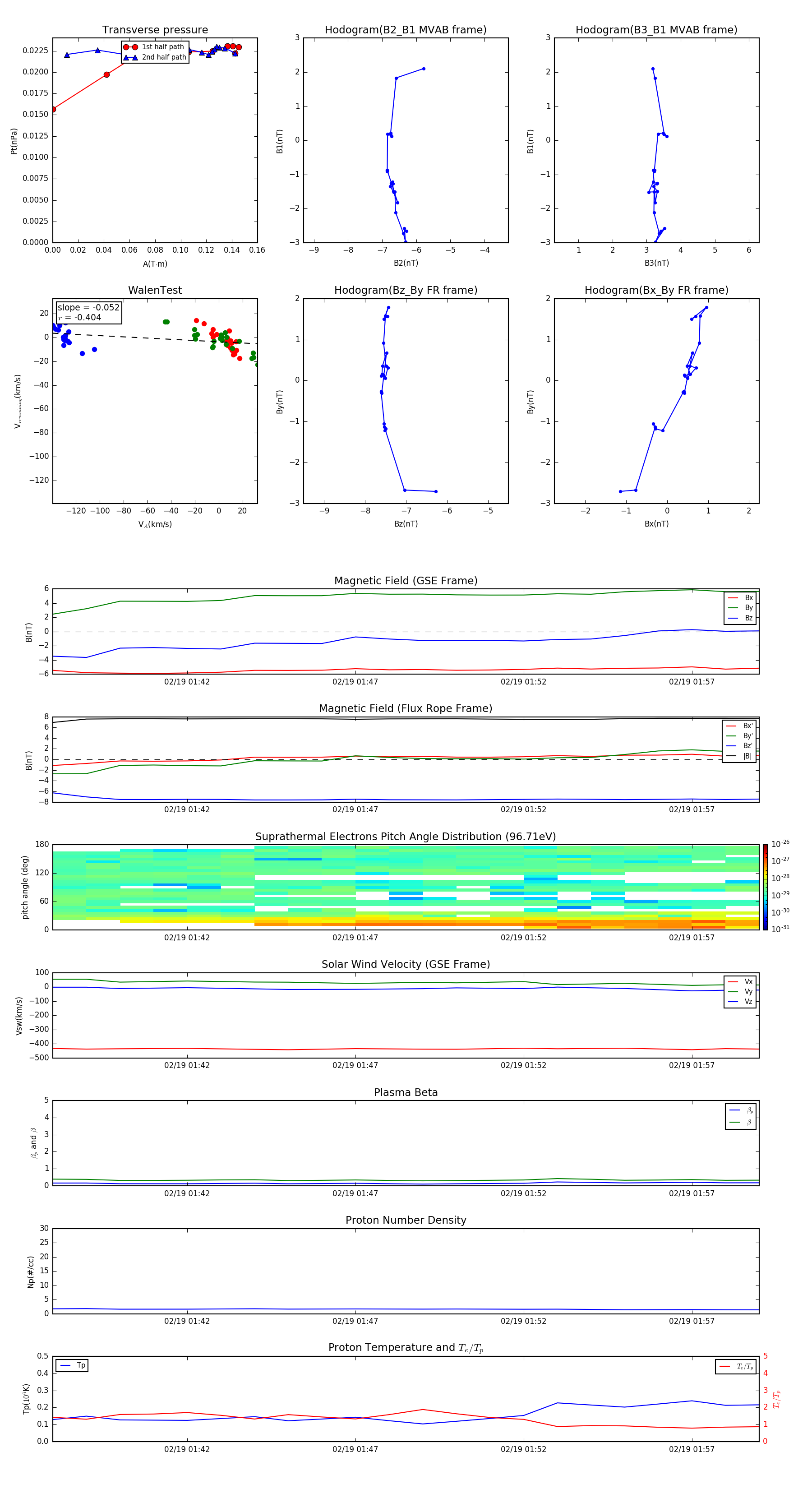The width and height of the screenshot is (812, 1489).
Task: Click the '|B|' legend entry in flux rope plot
Action: tap(739, 756)
